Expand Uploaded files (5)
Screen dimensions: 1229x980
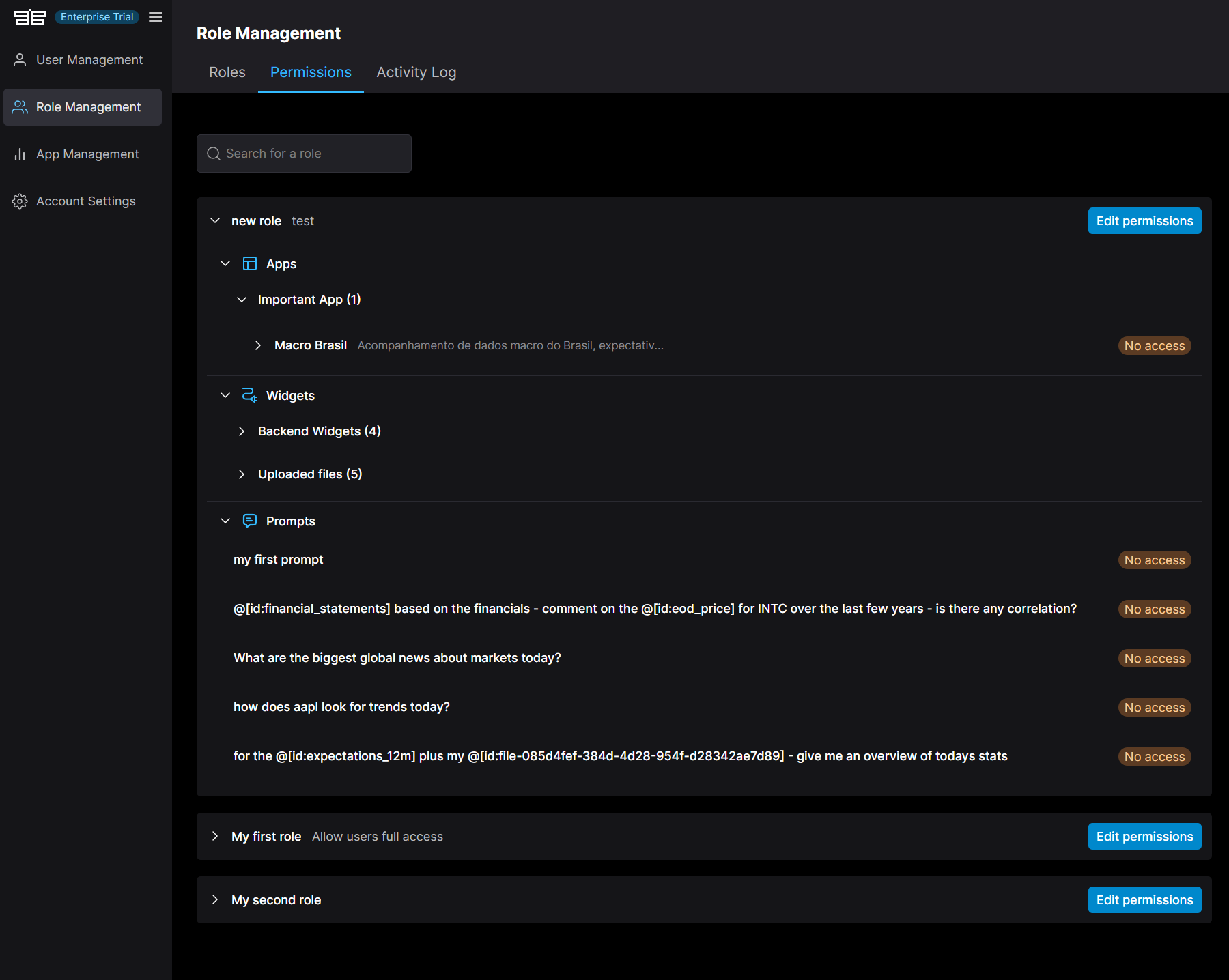[x=242, y=474]
